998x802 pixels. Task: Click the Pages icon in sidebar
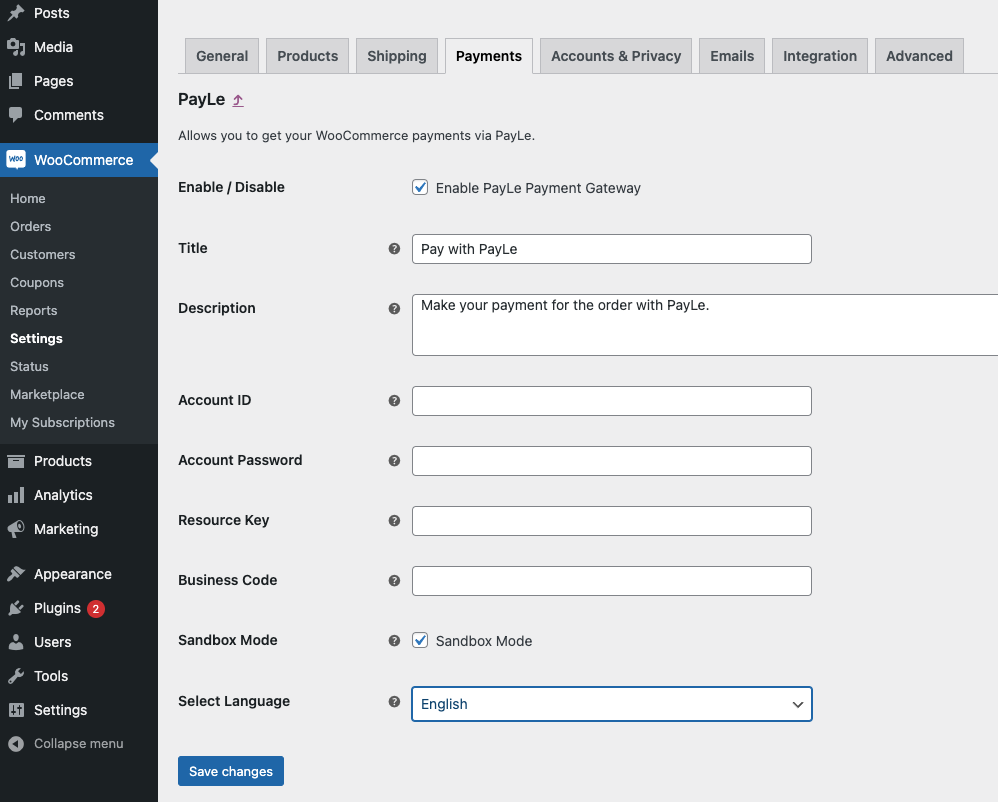click(x=16, y=81)
